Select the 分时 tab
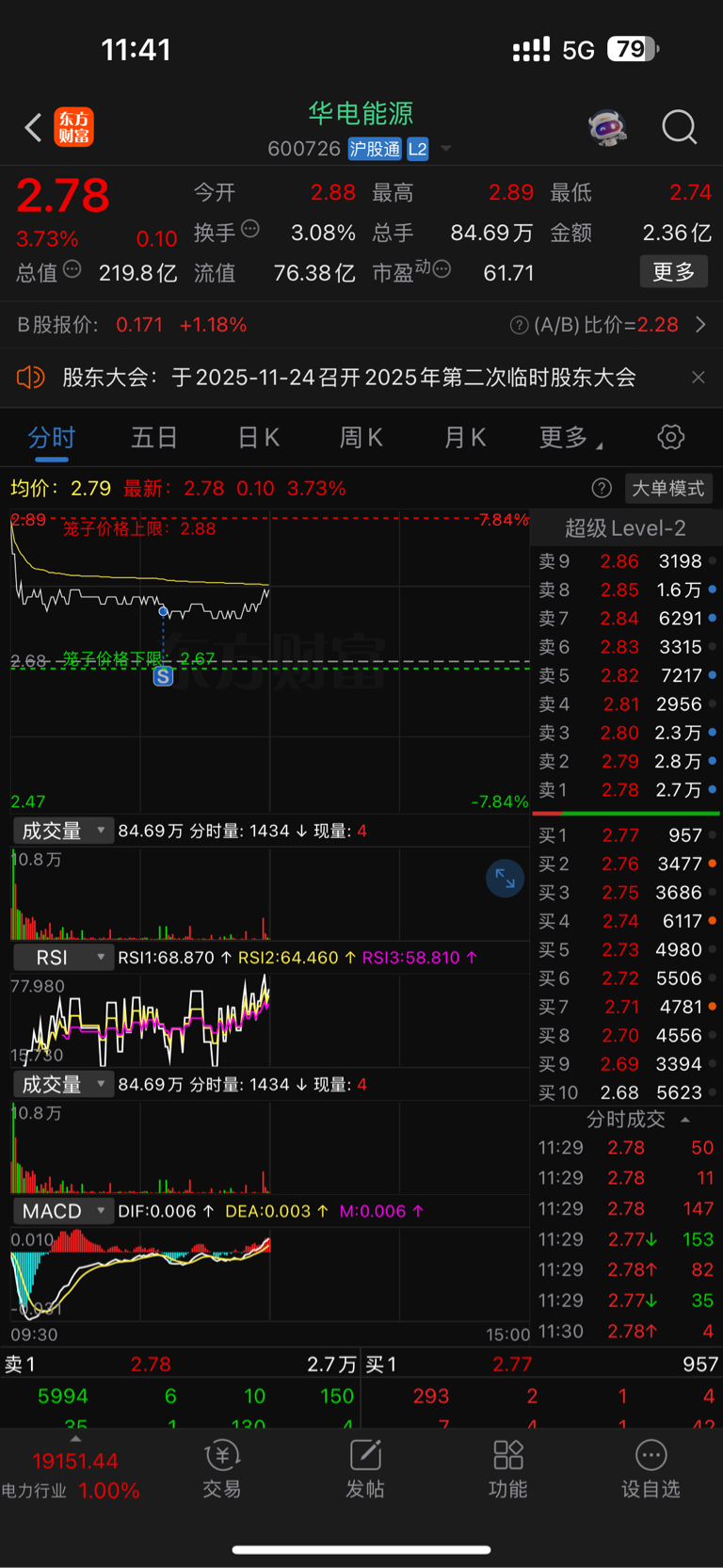 coord(52,438)
